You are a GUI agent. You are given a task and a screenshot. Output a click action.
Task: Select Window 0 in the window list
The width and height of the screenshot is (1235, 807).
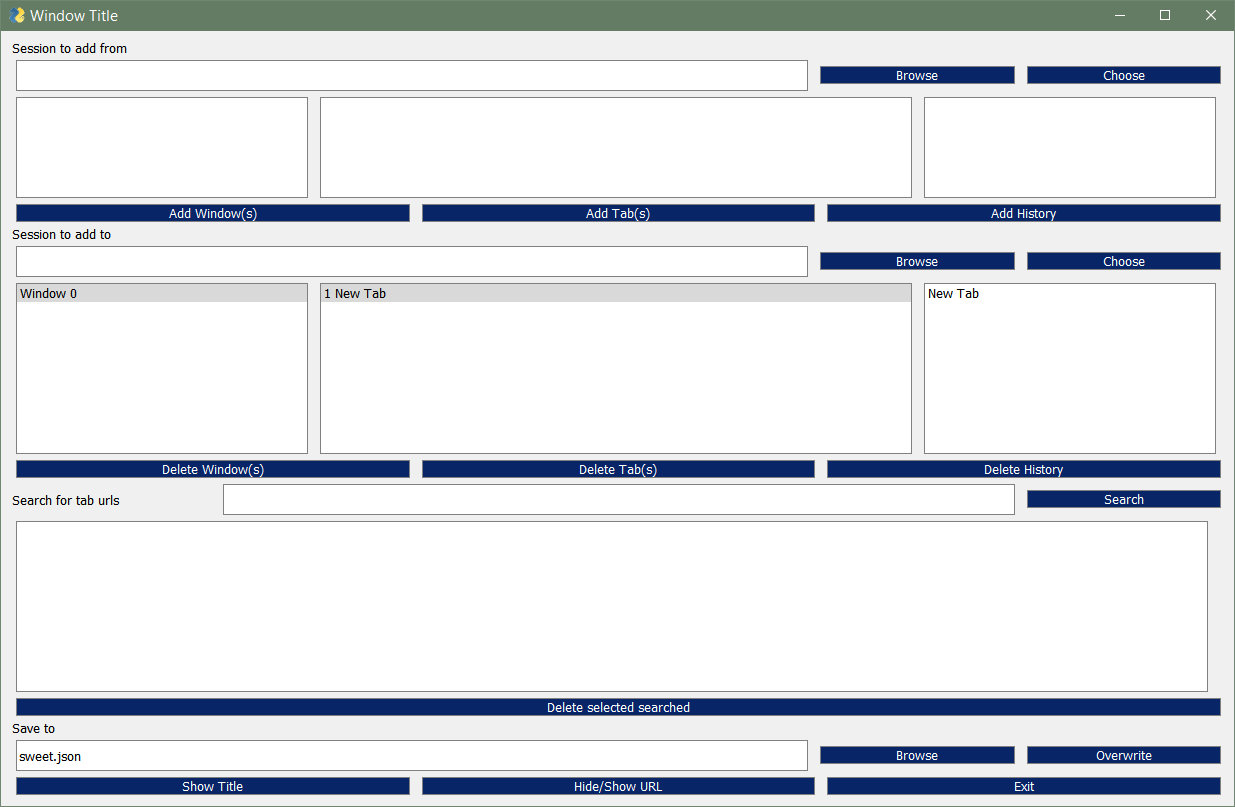pyautogui.click(x=160, y=293)
